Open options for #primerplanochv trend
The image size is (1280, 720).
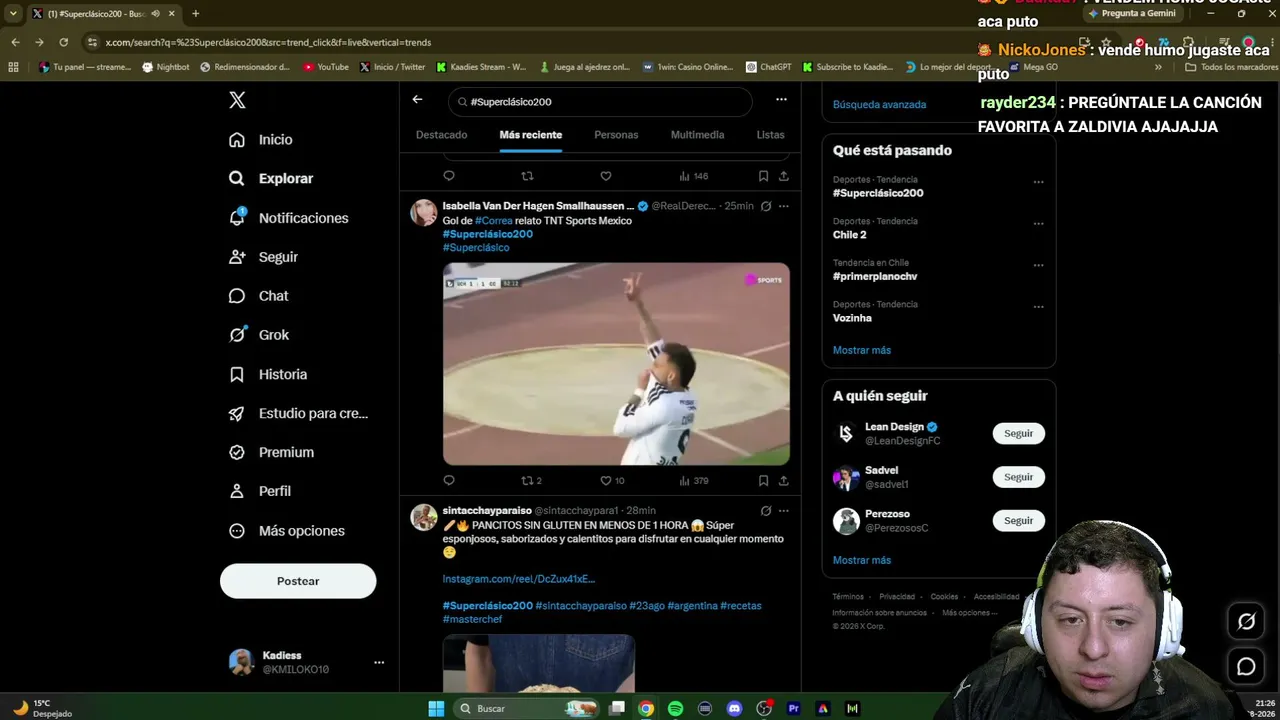(1038, 265)
